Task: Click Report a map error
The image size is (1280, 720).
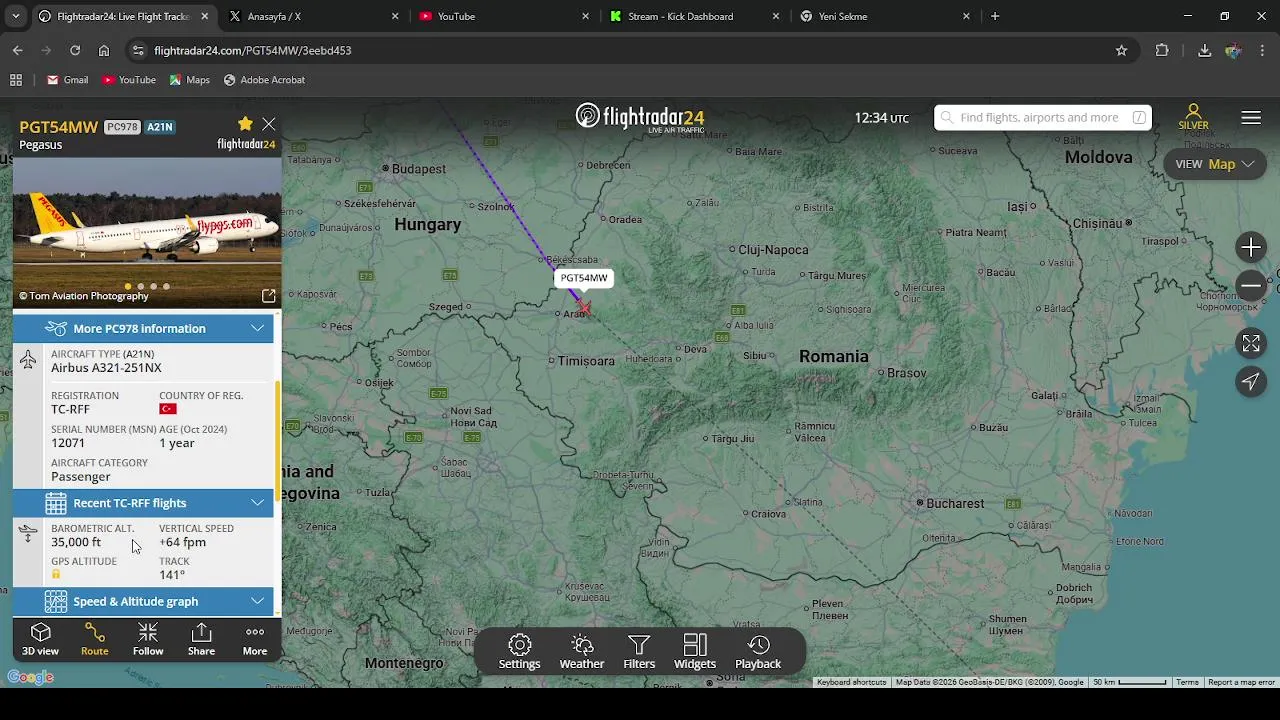Action: click(1241, 682)
